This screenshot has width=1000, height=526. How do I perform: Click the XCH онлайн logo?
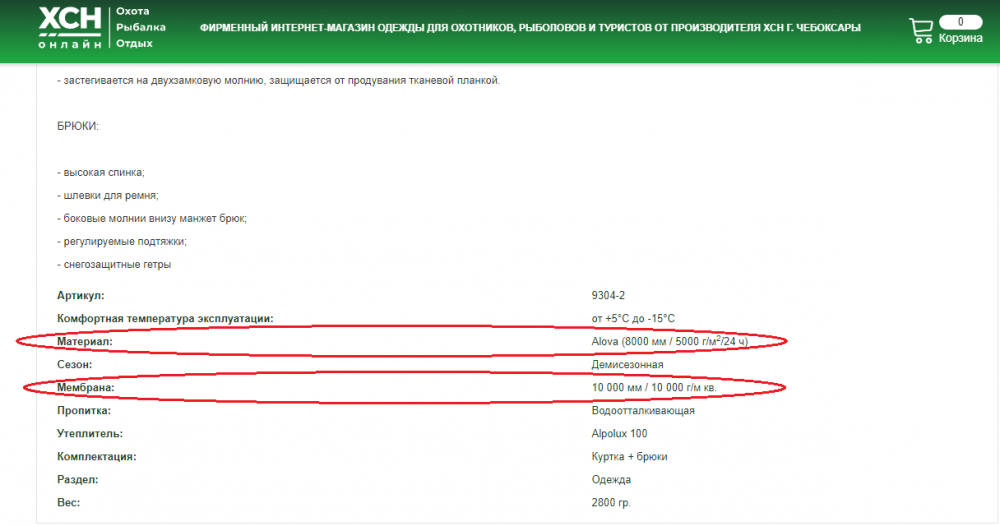click(x=70, y=28)
